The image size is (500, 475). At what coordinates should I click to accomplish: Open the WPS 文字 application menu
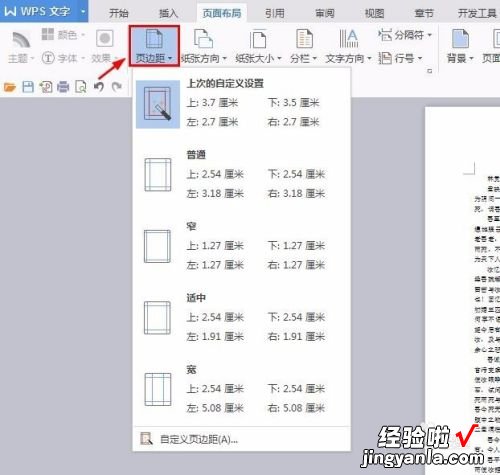pos(38,11)
